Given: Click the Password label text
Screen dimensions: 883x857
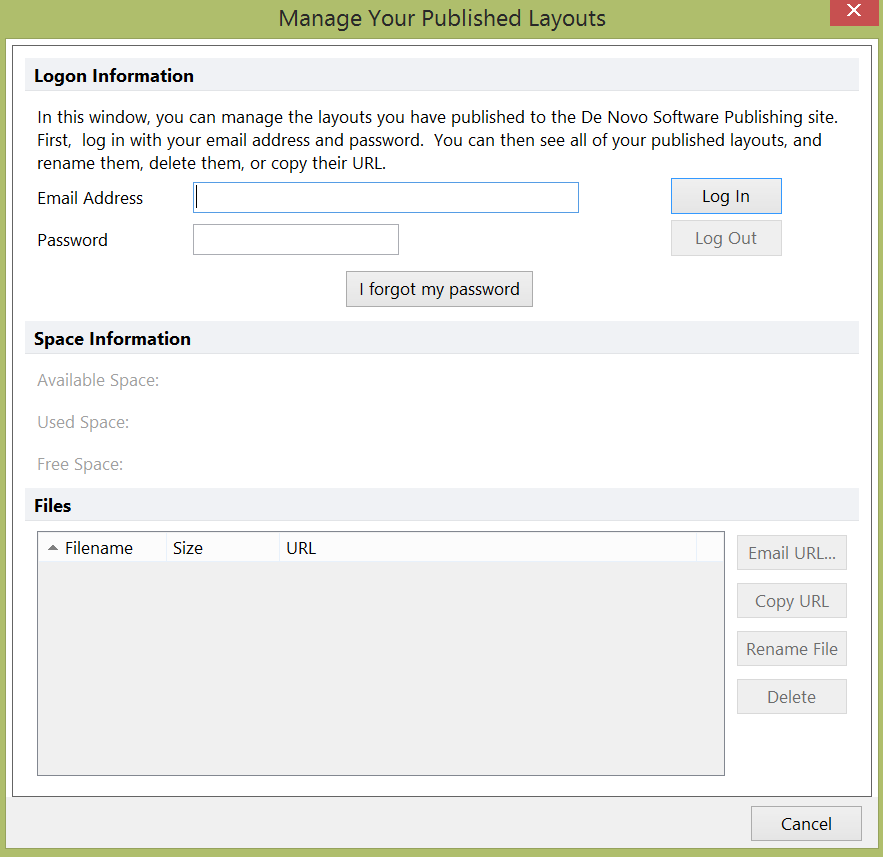Looking at the screenshot, I should pos(72,240).
